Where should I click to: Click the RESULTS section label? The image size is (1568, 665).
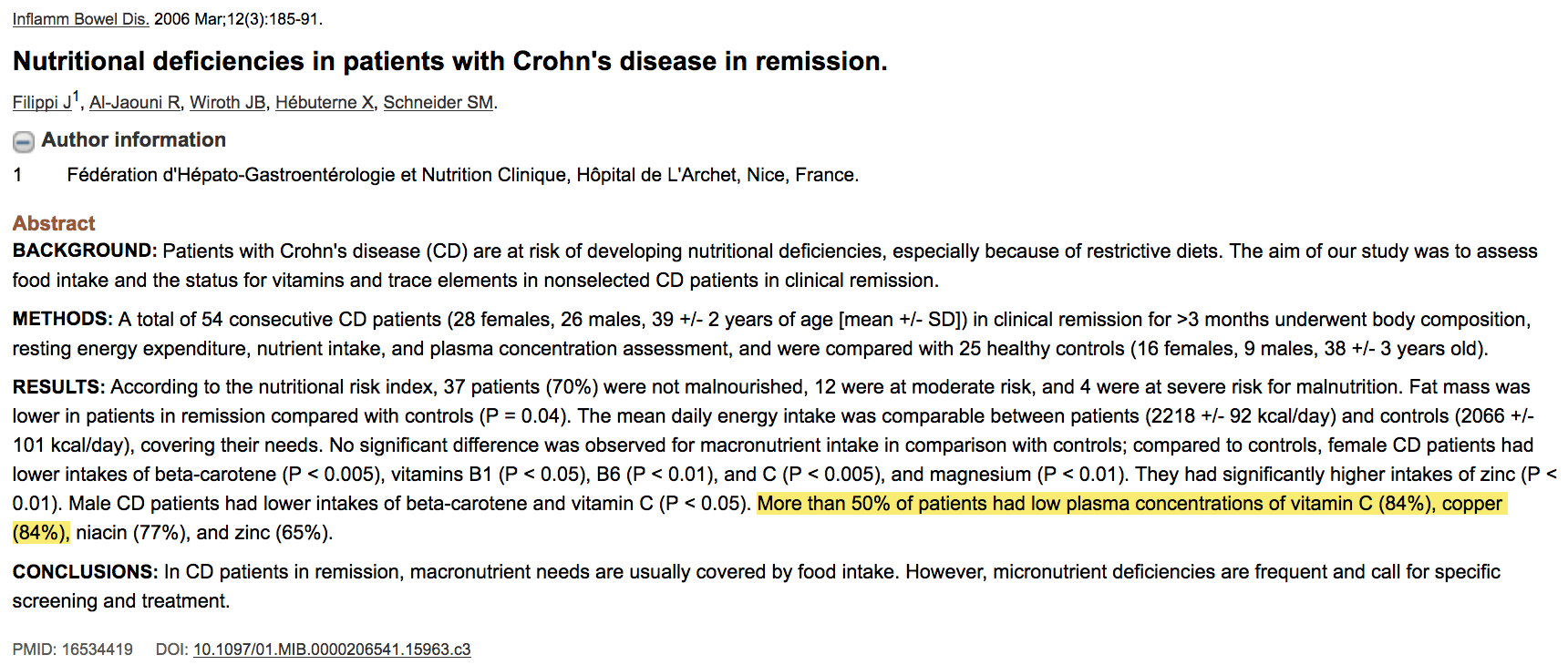[x=58, y=387]
